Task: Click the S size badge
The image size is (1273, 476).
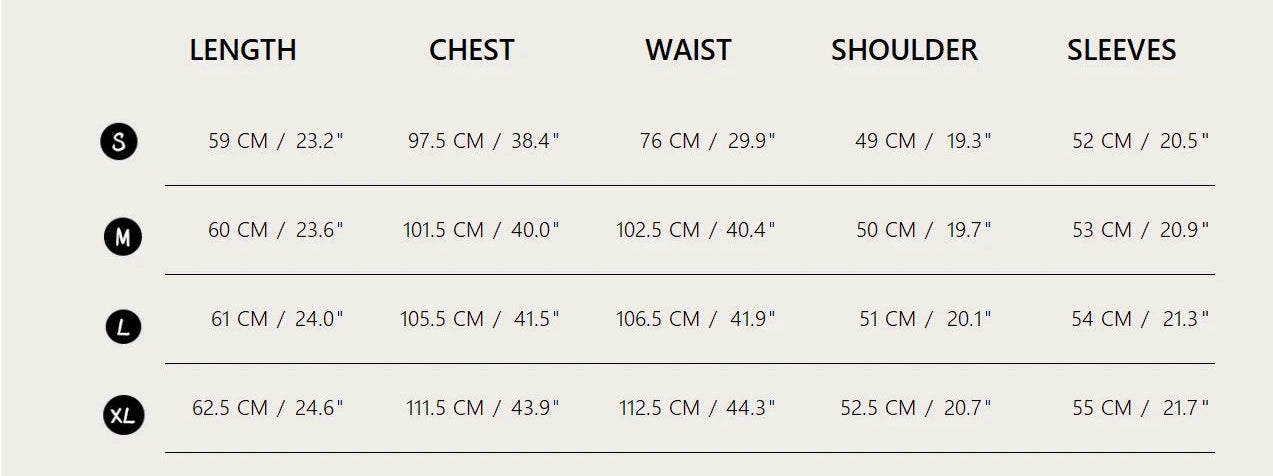Action: point(119,142)
